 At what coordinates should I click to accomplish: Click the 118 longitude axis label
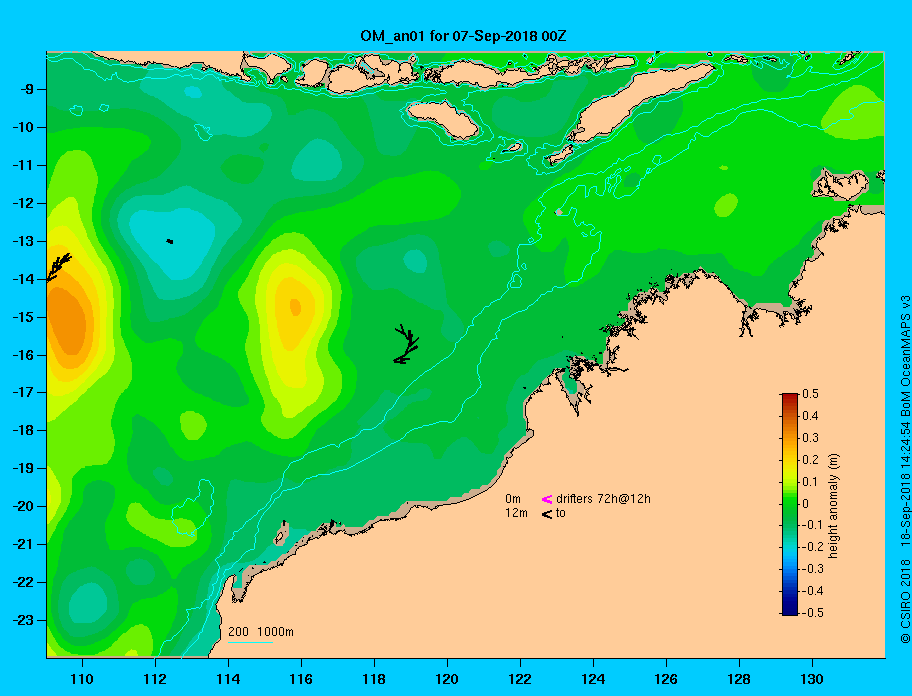374,679
